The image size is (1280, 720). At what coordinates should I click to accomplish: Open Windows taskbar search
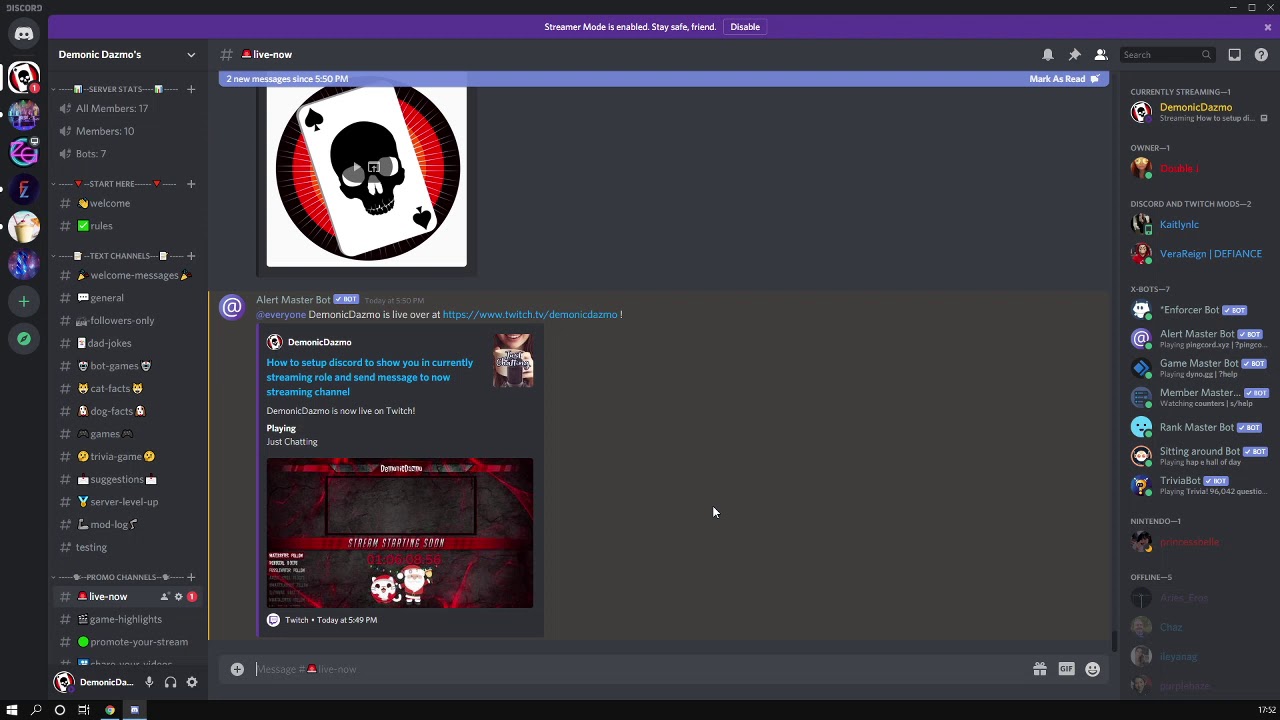pos(36,710)
